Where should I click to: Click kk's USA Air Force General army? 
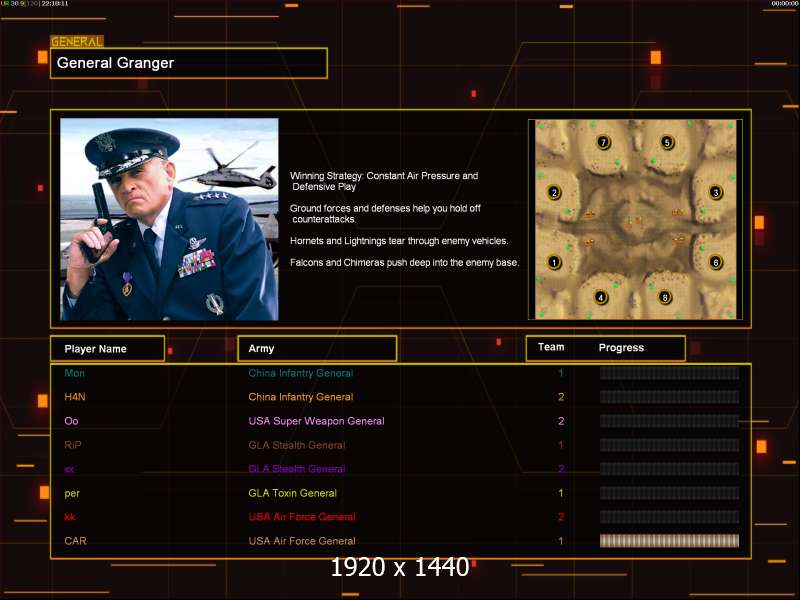click(x=302, y=517)
